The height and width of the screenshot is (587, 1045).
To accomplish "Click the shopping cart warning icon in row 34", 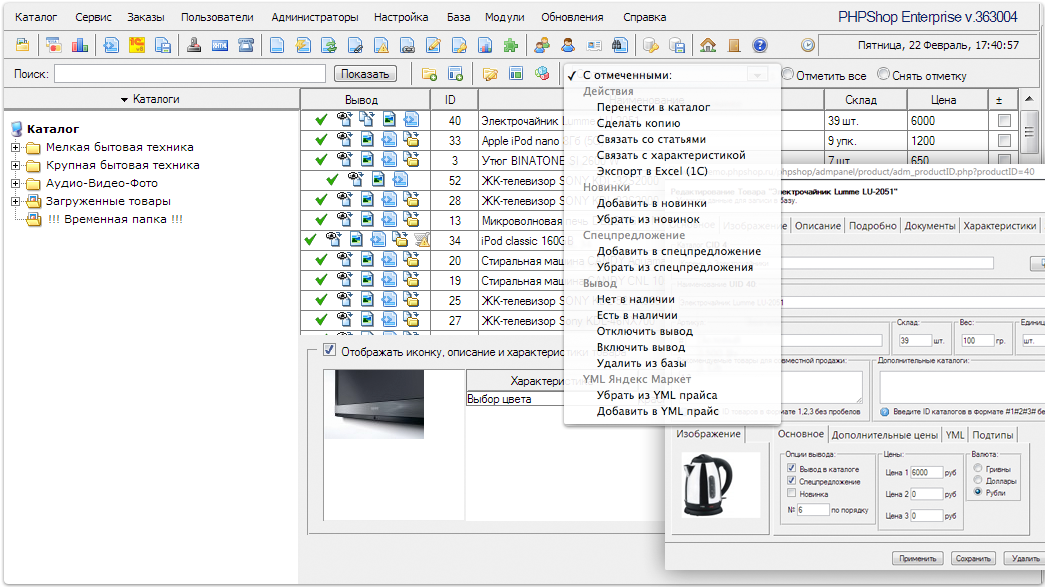I will click(x=422, y=240).
